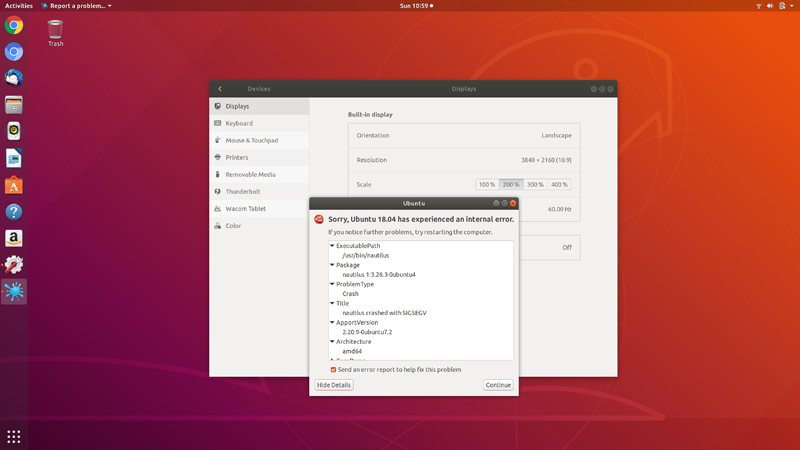Select Color in Devices sidebar
Screen dimensions: 800x450
click(x=259, y=226)
